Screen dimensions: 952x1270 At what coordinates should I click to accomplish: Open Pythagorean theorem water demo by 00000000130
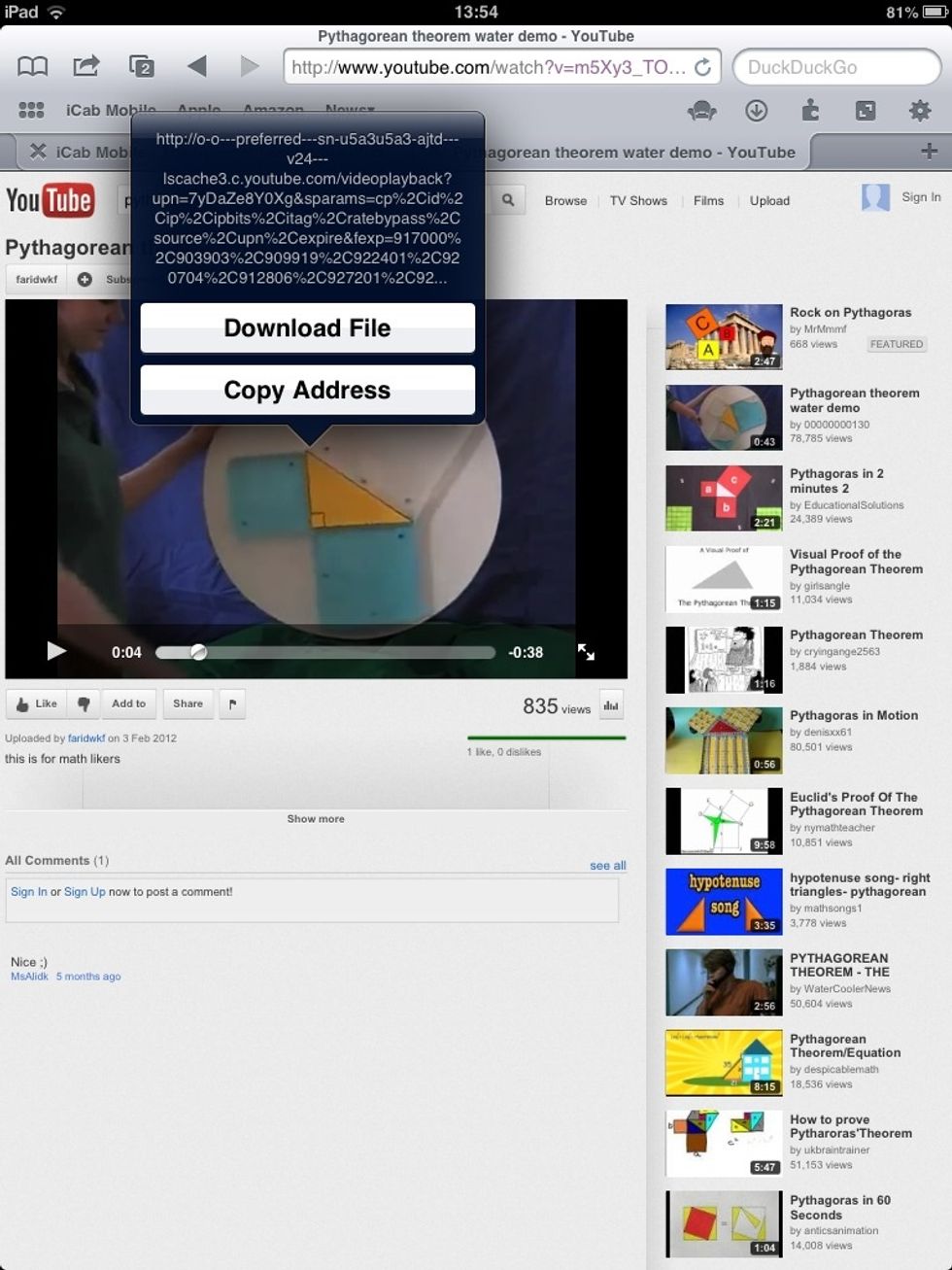[x=854, y=400]
